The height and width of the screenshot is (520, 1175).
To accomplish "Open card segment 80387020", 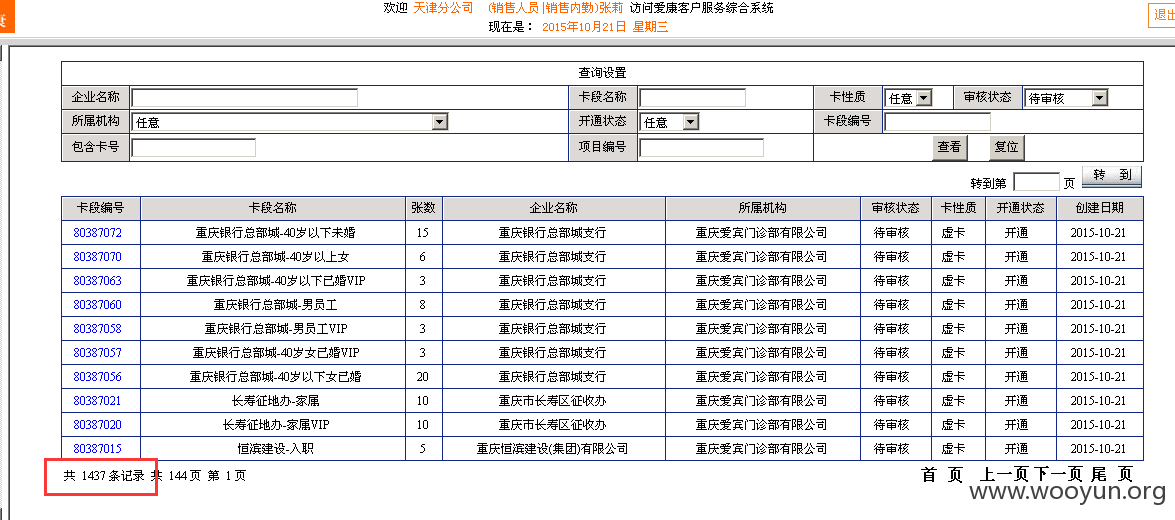I will (97, 425).
